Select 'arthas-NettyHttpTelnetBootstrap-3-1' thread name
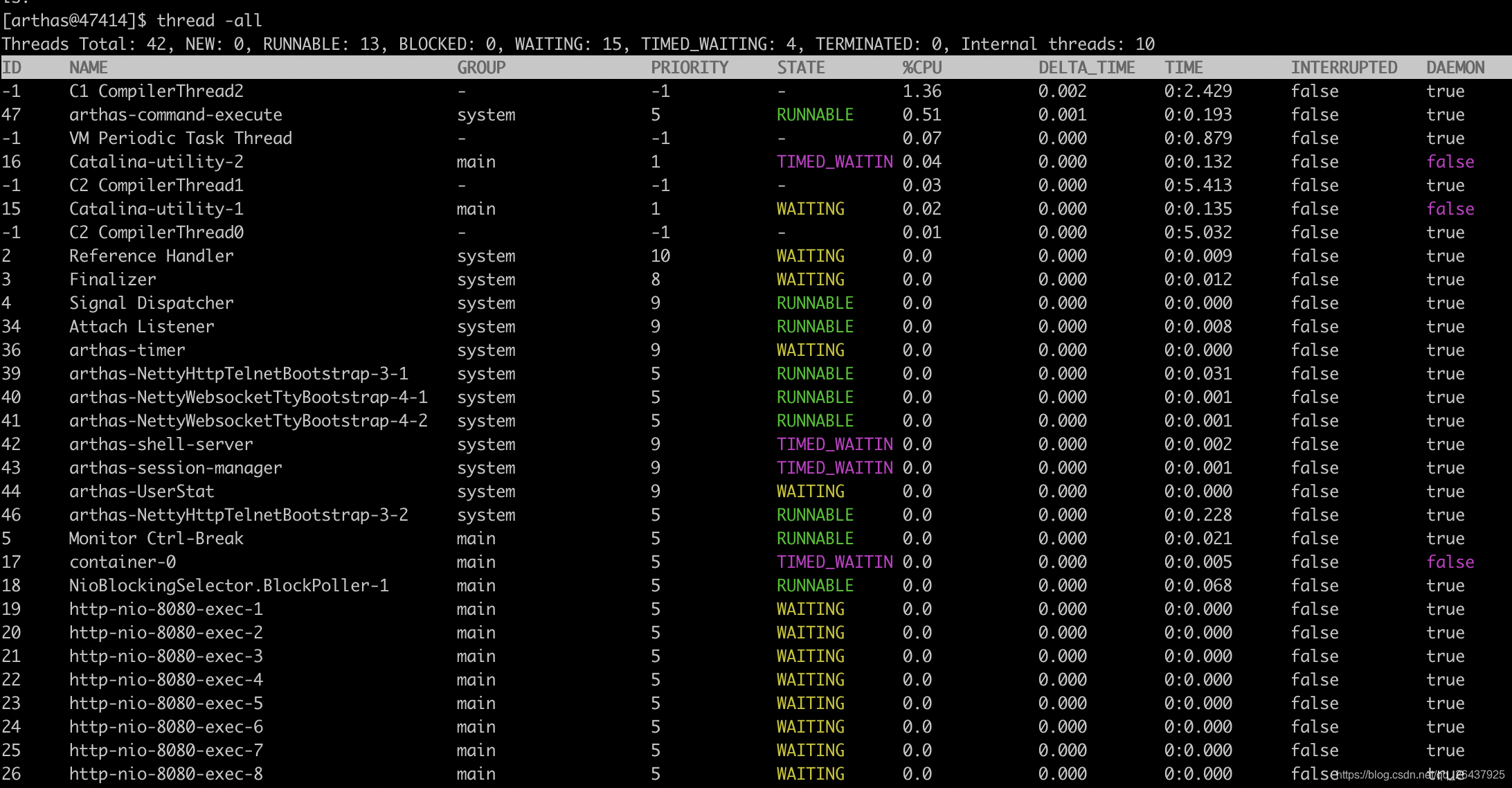This screenshot has height=788, width=1512. click(x=239, y=374)
